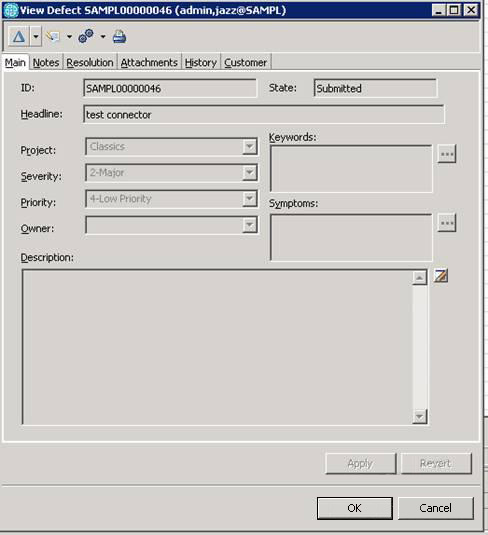Viewport: 488px width, 535px height.
Task: Click the Description scrollbar down arrow
Action: pos(419,416)
